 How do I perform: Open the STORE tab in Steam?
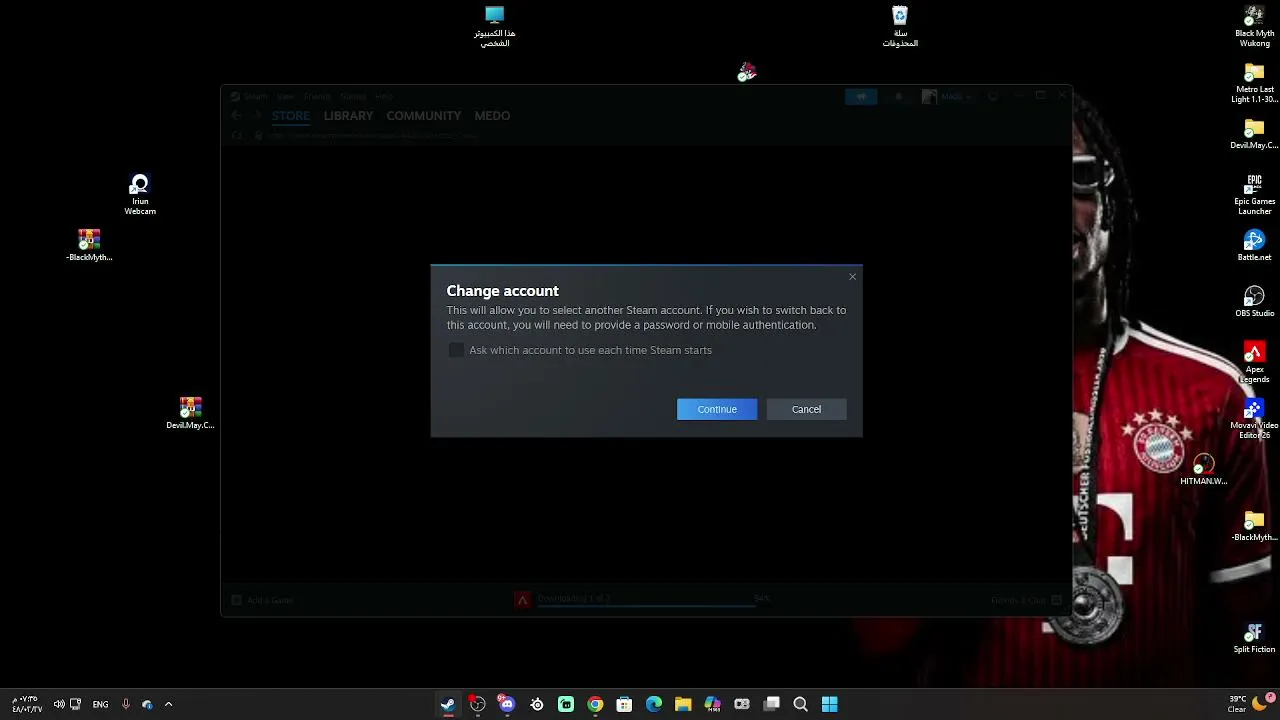tap(291, 116)
